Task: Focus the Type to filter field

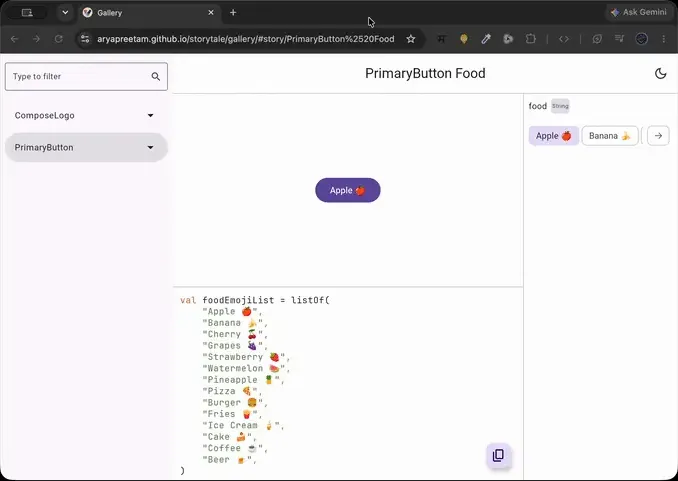Action: pyautogui.click(x=86, y=77)
